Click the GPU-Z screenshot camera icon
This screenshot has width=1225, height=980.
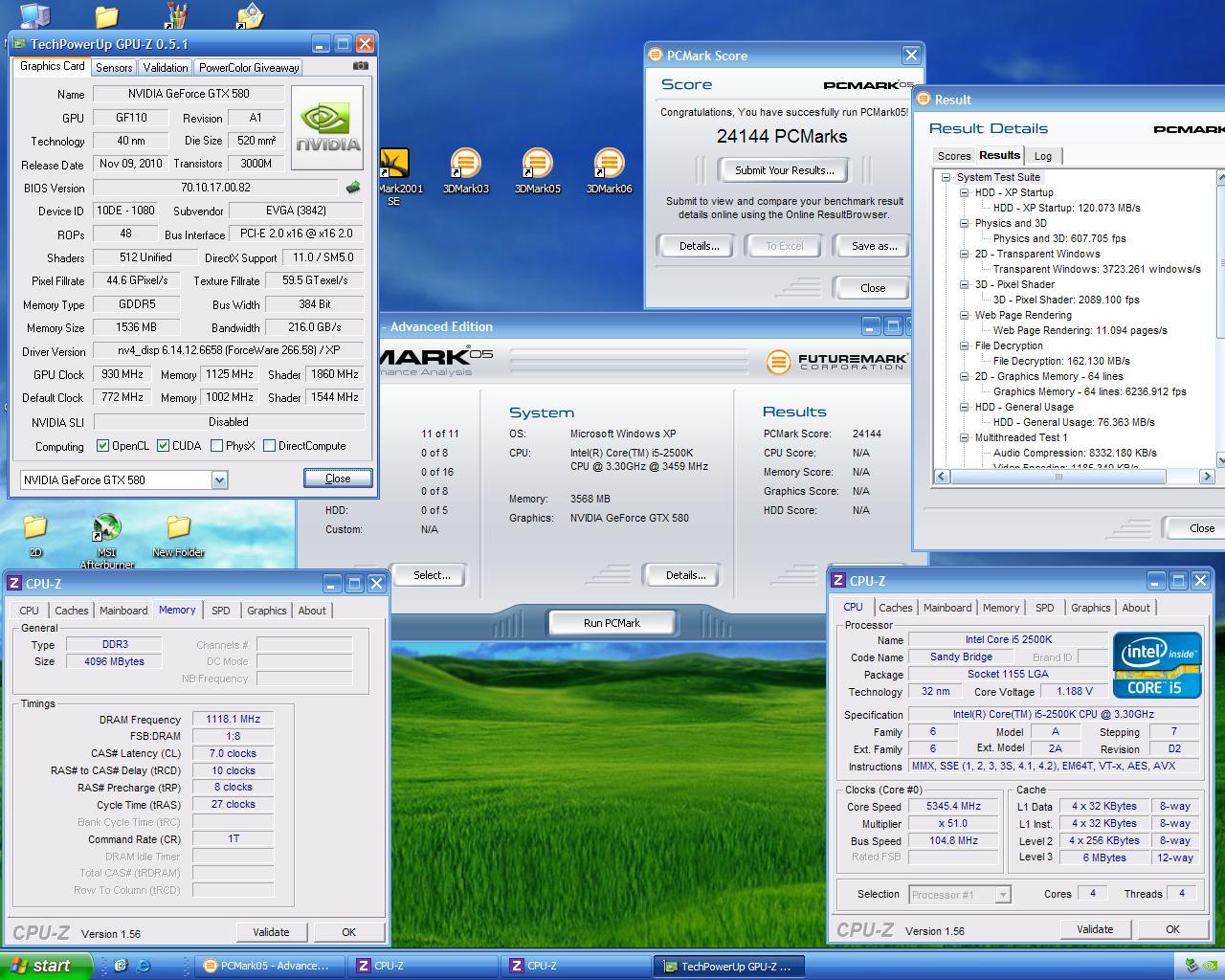(x=360, y=66)
